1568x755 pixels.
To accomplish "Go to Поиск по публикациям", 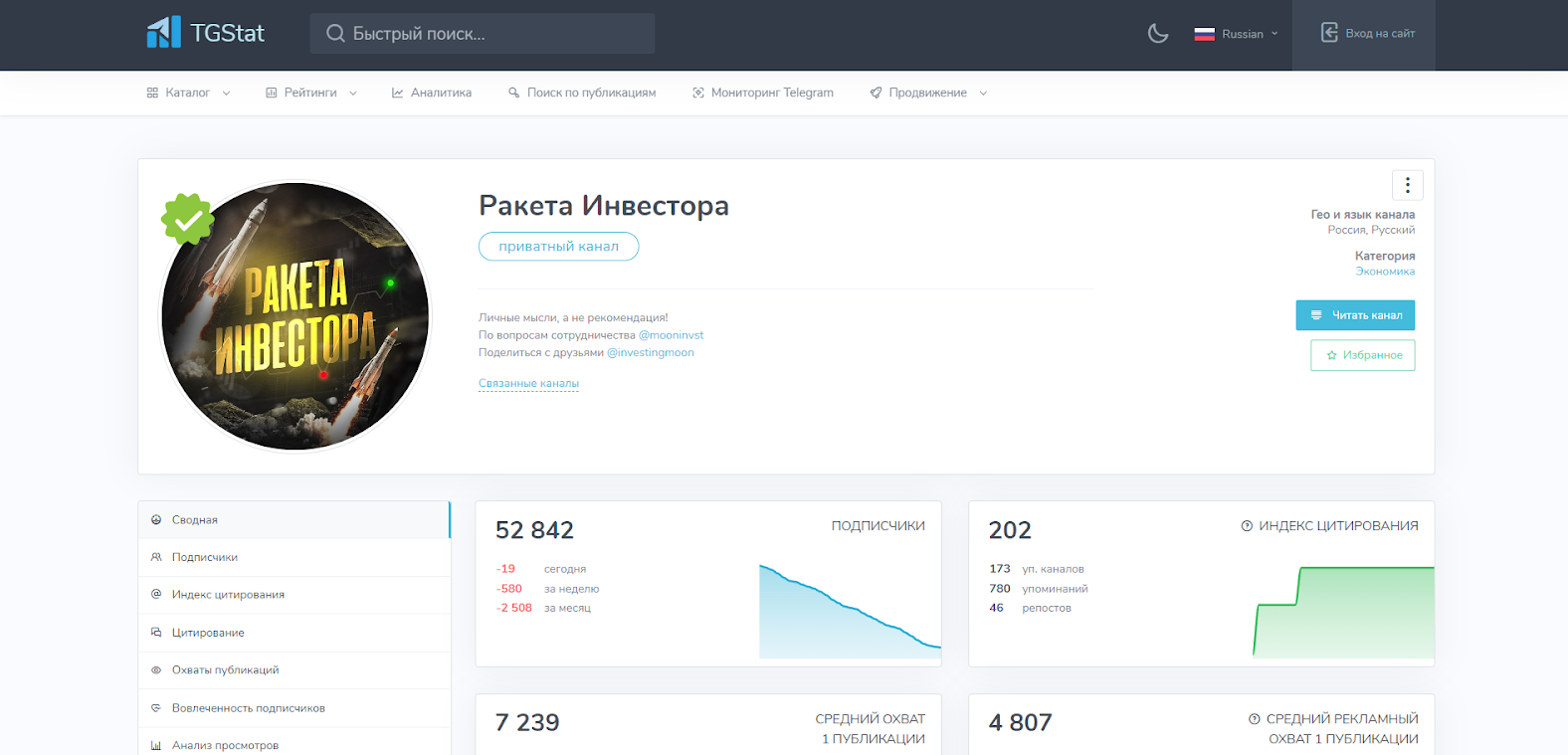I will [x=582, y=93].
